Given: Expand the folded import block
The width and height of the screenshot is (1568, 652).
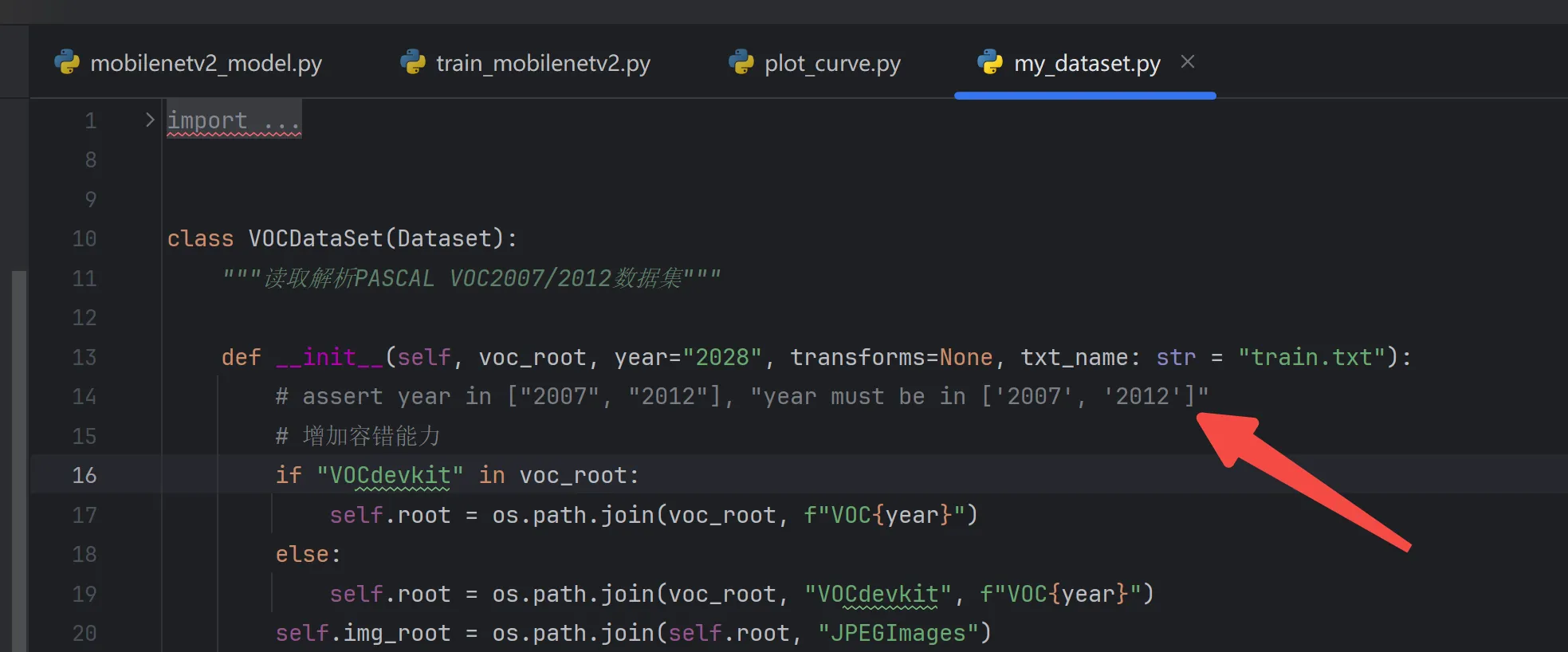Looking at the screenshot, I should click(149, 120).
